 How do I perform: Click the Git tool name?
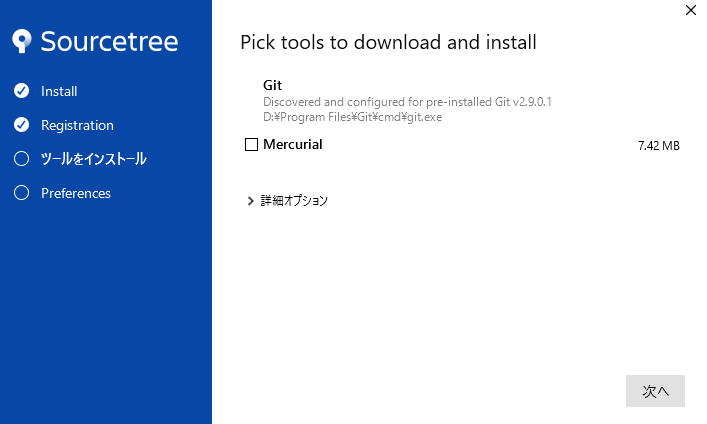(x=272, y=85)
